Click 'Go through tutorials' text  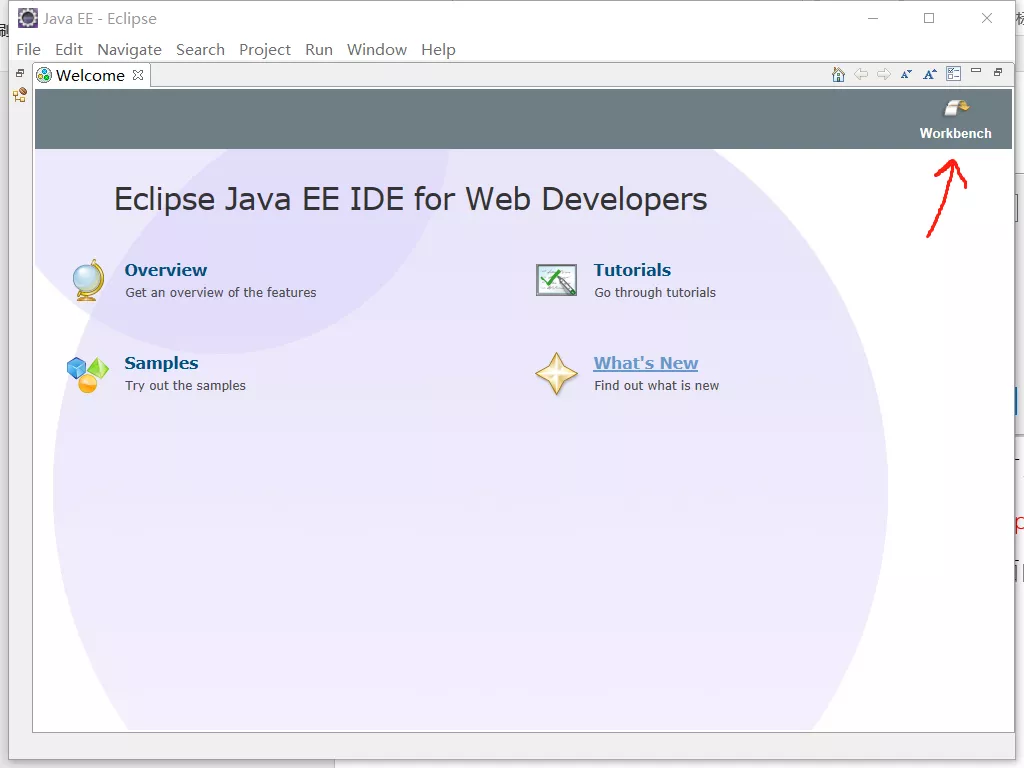pyautogui.click(x=655, y=293)
